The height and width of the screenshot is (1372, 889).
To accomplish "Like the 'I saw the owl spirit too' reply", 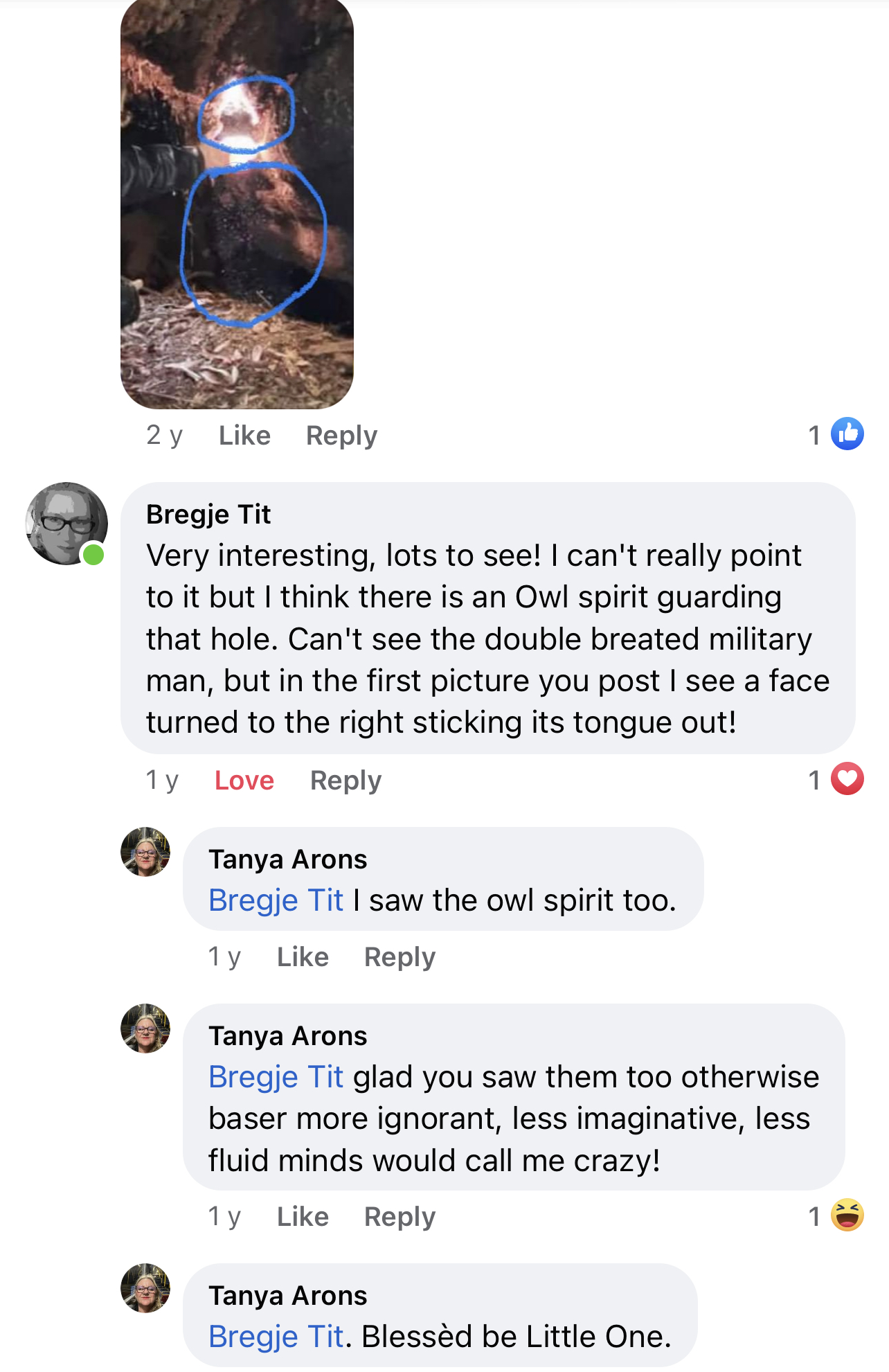I will [303, 957].
